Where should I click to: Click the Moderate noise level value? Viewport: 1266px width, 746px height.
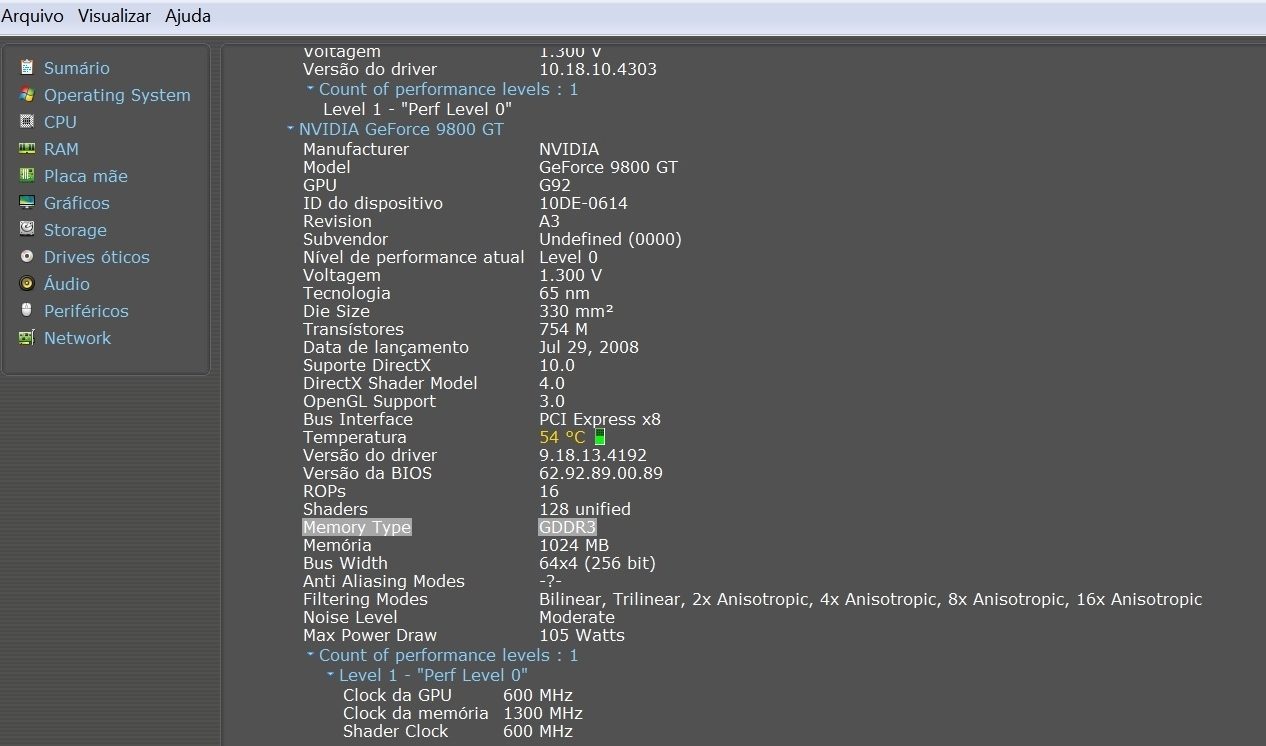pos(577,617)
